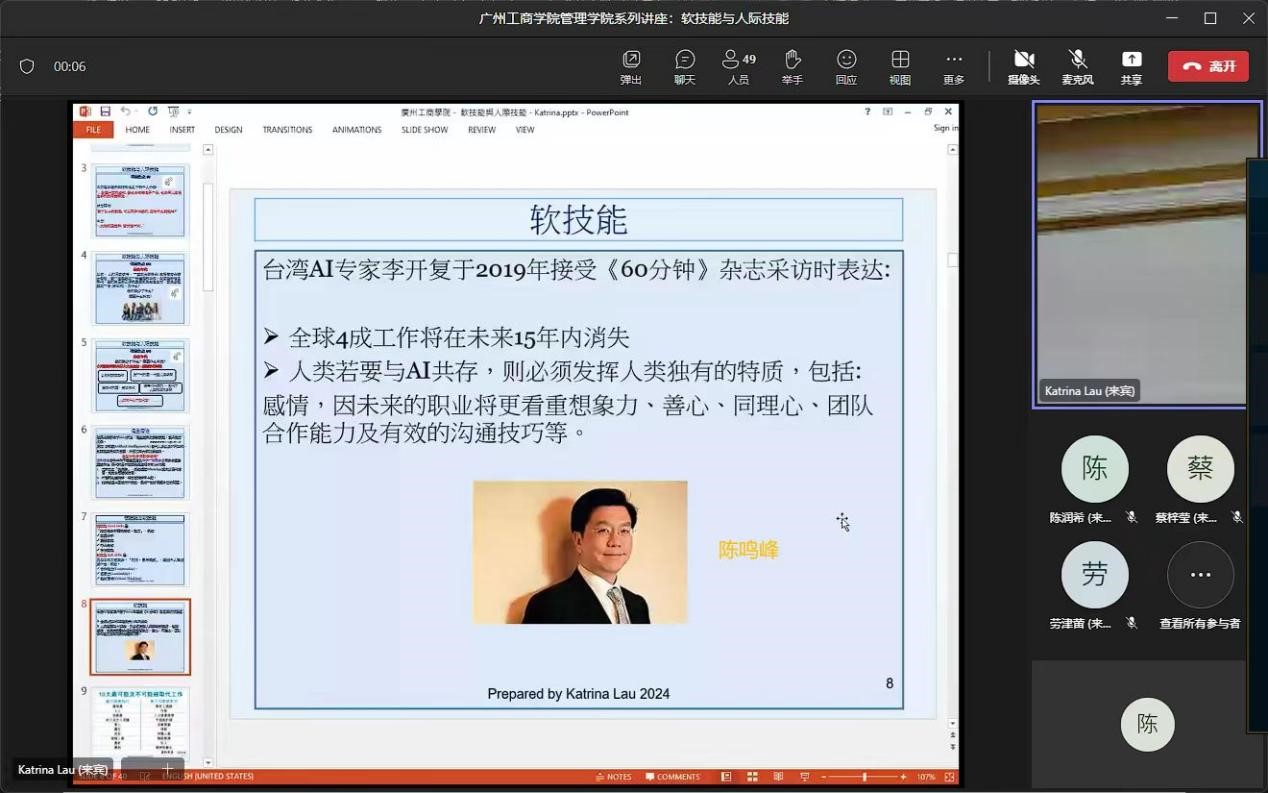Change the layout via 视图 icon
Viewport: 1268px width, 793px height.
(900, 66)
